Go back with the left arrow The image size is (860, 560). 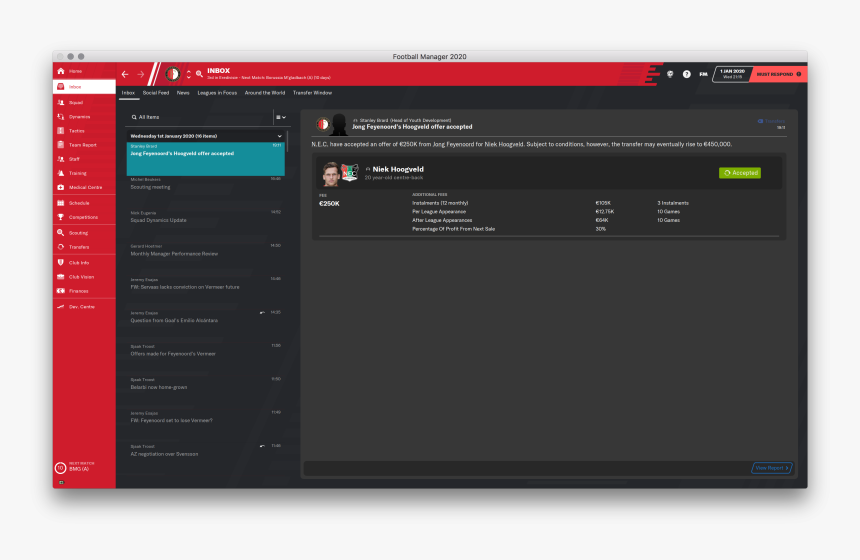(x=125, y=74)
